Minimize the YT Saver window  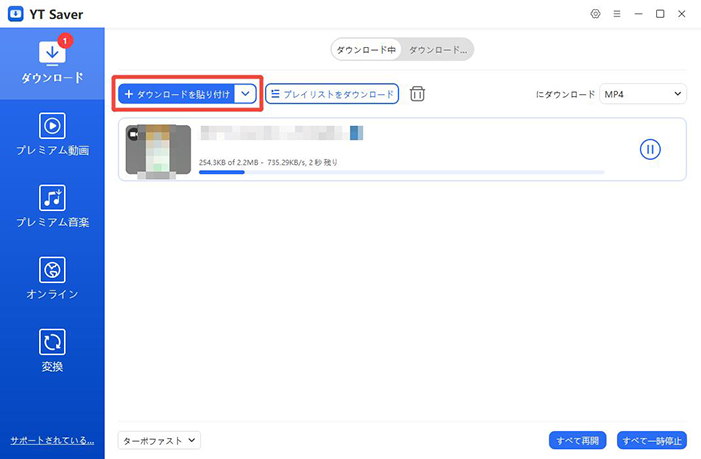638,14
